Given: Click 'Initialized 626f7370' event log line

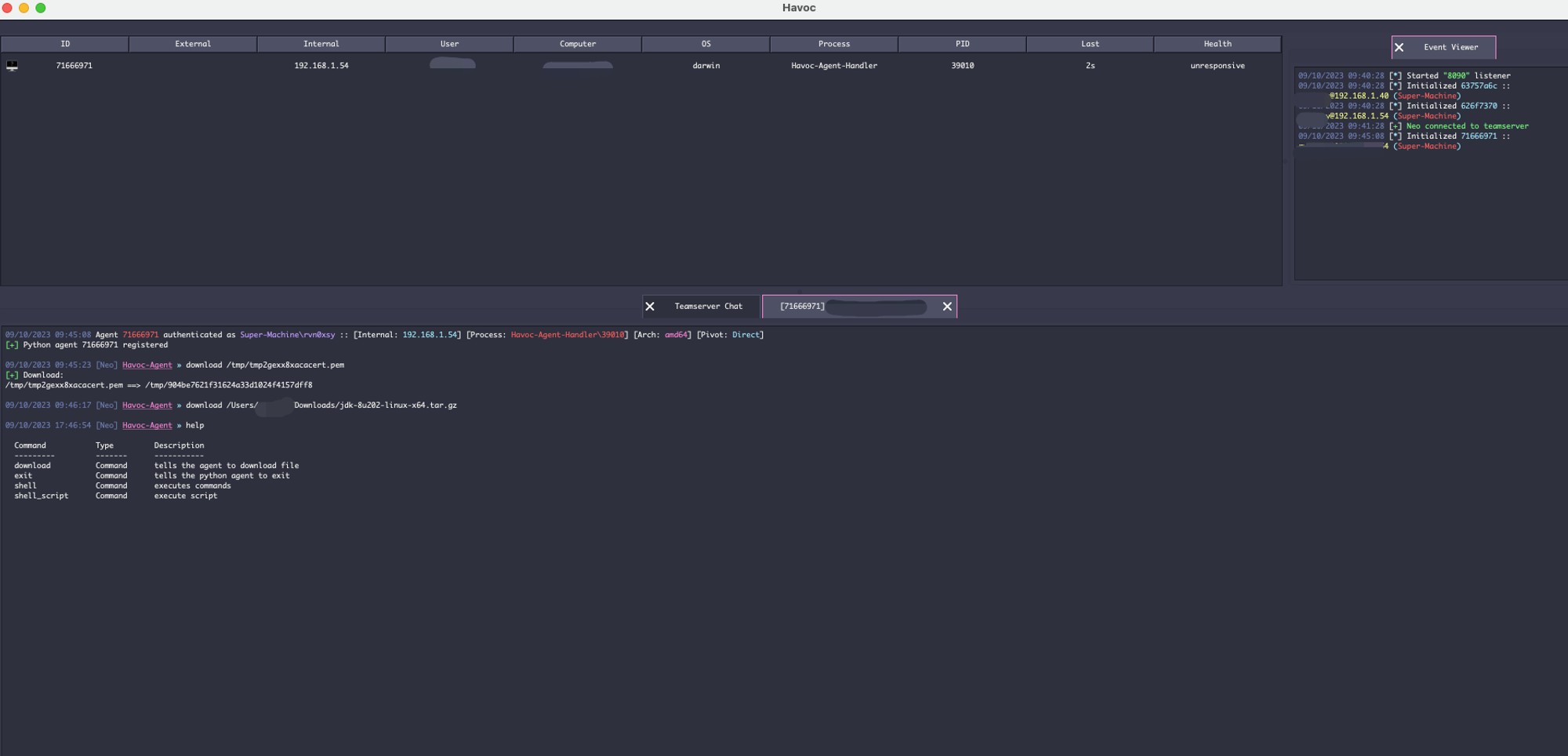Looking at the screenshot, I should (x=1404, y=106).
